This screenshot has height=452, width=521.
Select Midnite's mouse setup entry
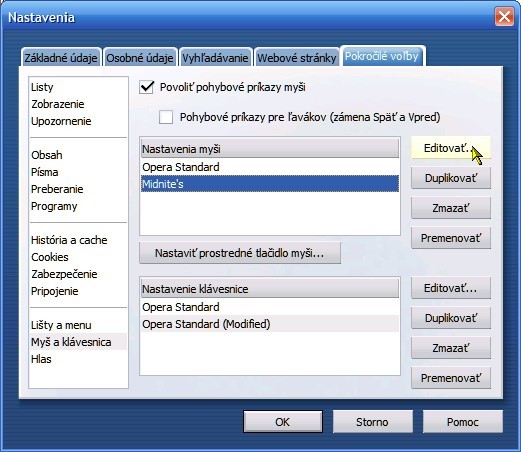270,184
